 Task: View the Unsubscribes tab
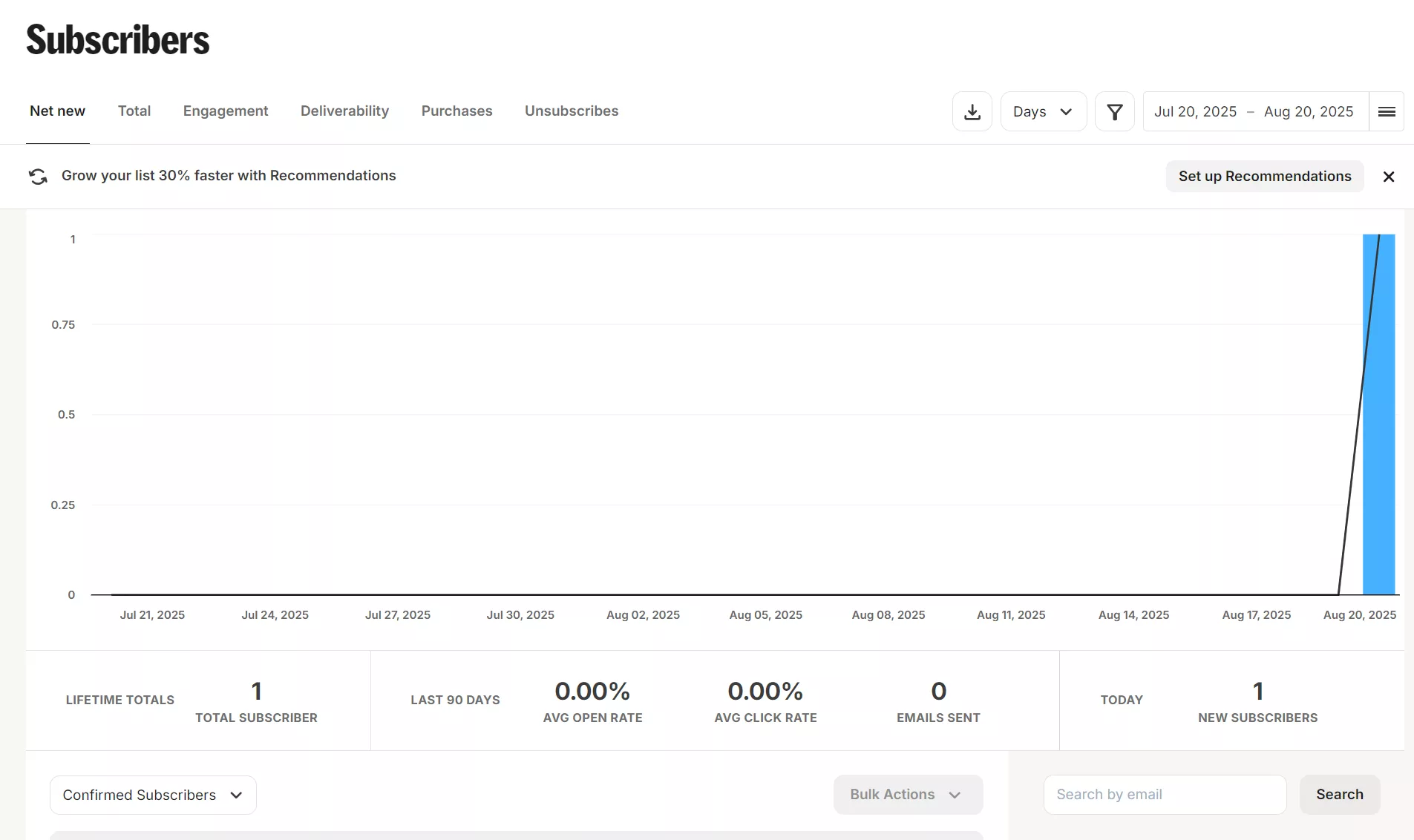[x=571, y=111]
